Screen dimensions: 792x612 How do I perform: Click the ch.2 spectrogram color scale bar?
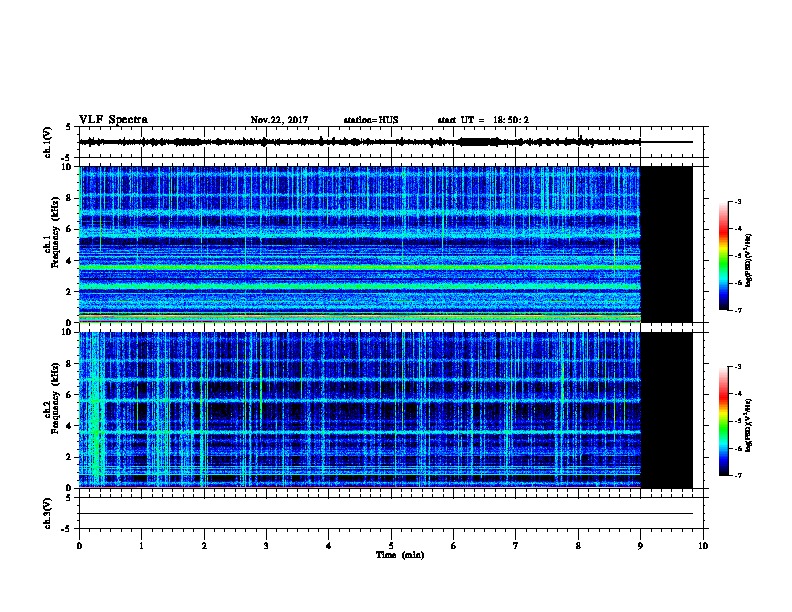[723, 421]
